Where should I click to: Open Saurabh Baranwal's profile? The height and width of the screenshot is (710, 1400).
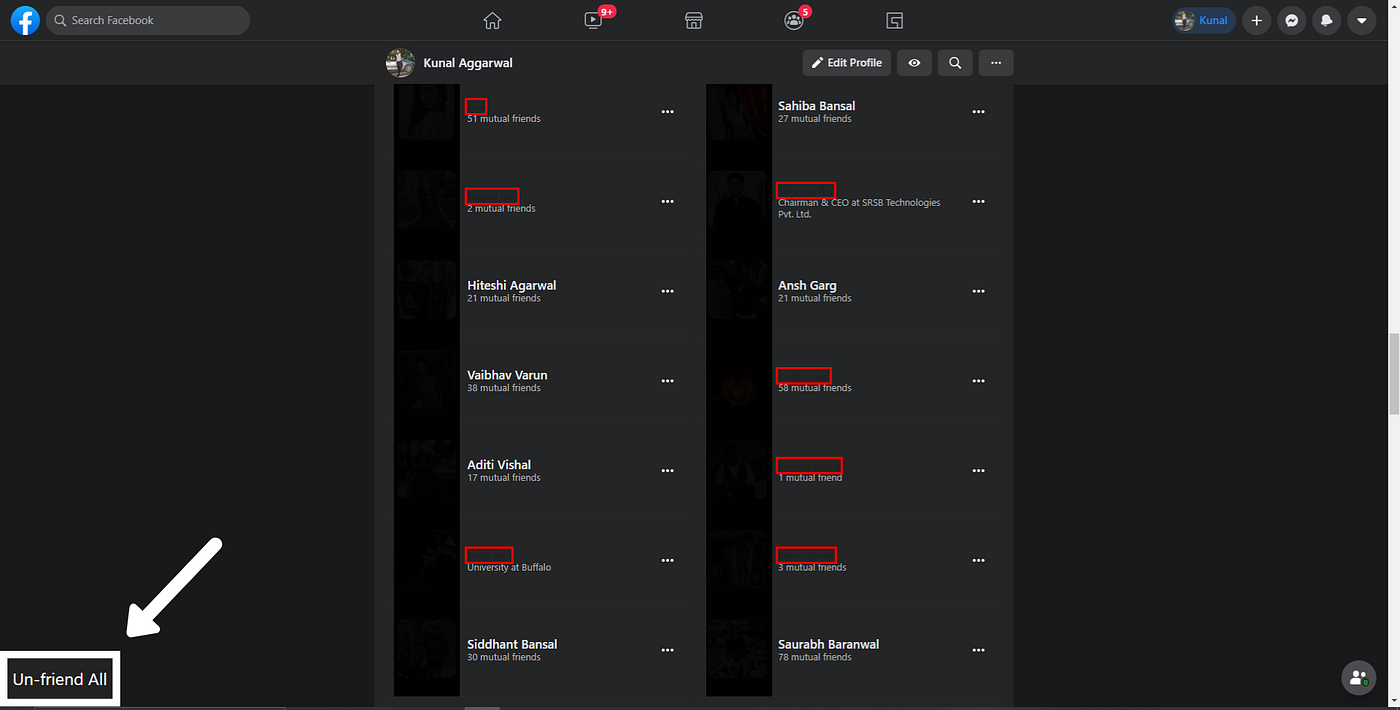point(828,644)
